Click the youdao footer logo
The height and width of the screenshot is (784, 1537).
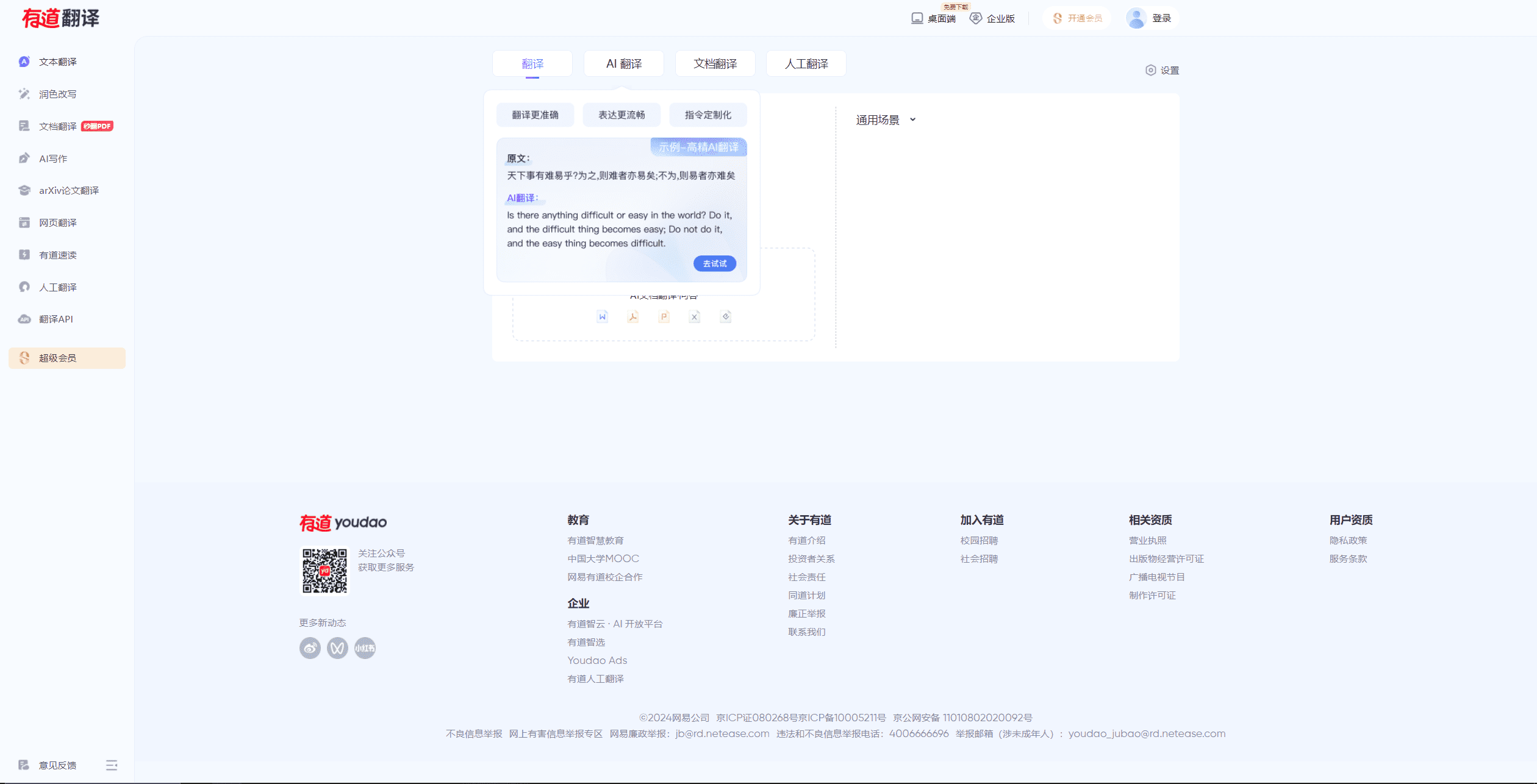343,522
